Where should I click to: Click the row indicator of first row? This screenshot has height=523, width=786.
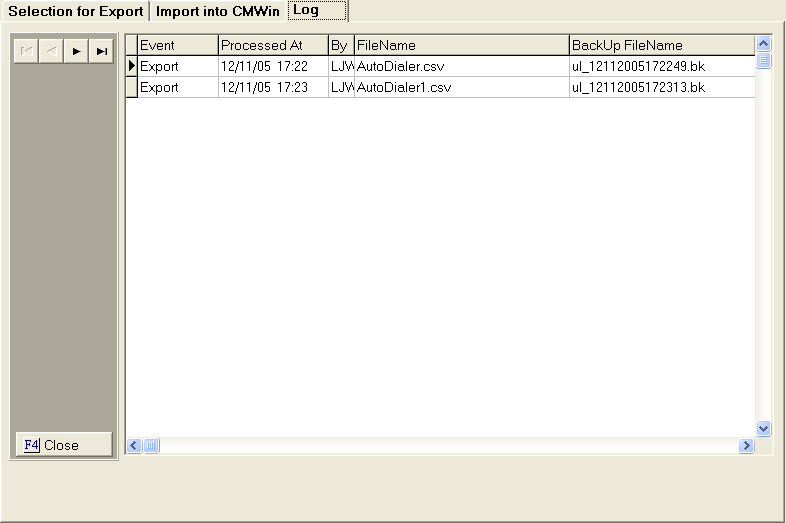[131, 66]
